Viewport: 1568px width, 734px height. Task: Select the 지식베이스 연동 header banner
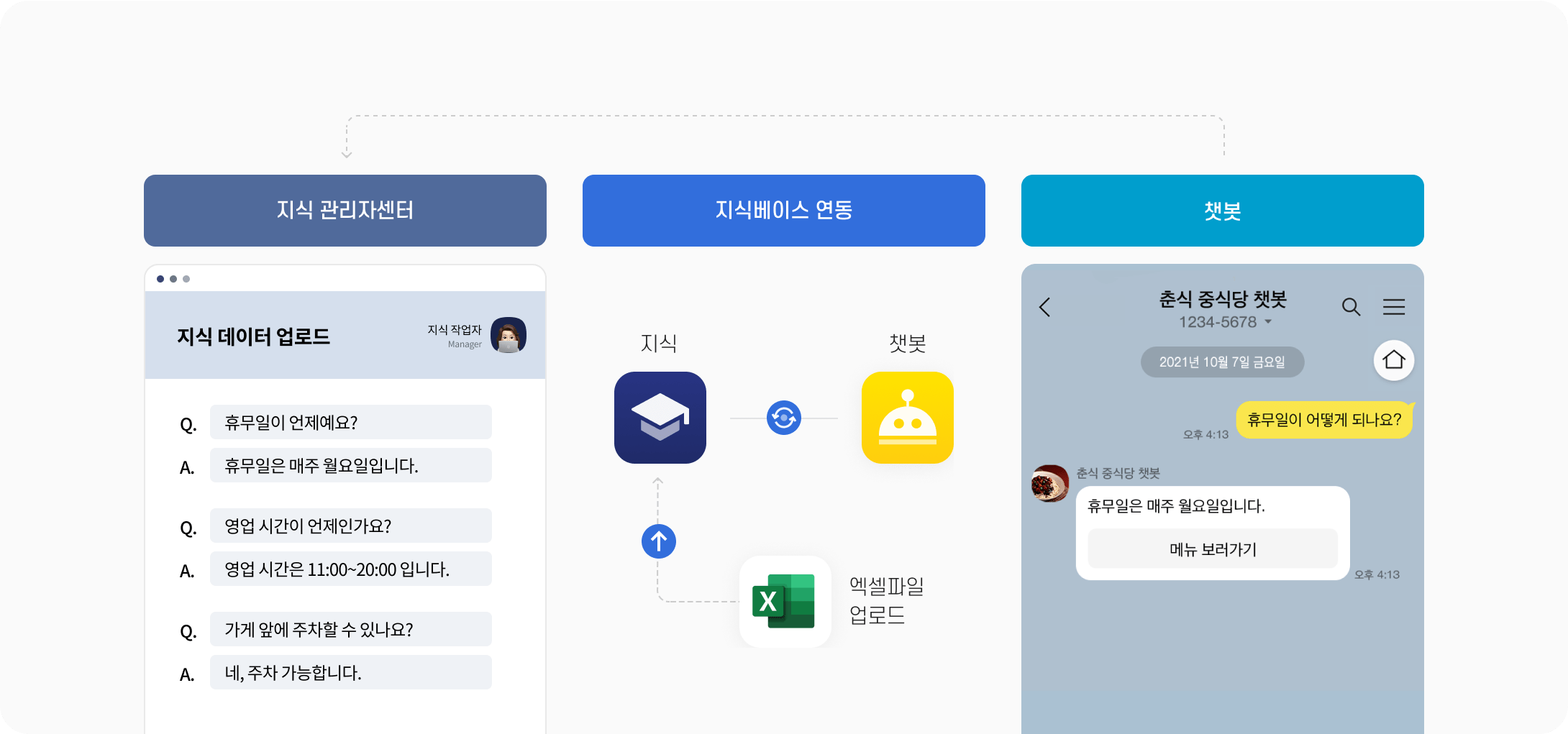click(x=783, y=211)
